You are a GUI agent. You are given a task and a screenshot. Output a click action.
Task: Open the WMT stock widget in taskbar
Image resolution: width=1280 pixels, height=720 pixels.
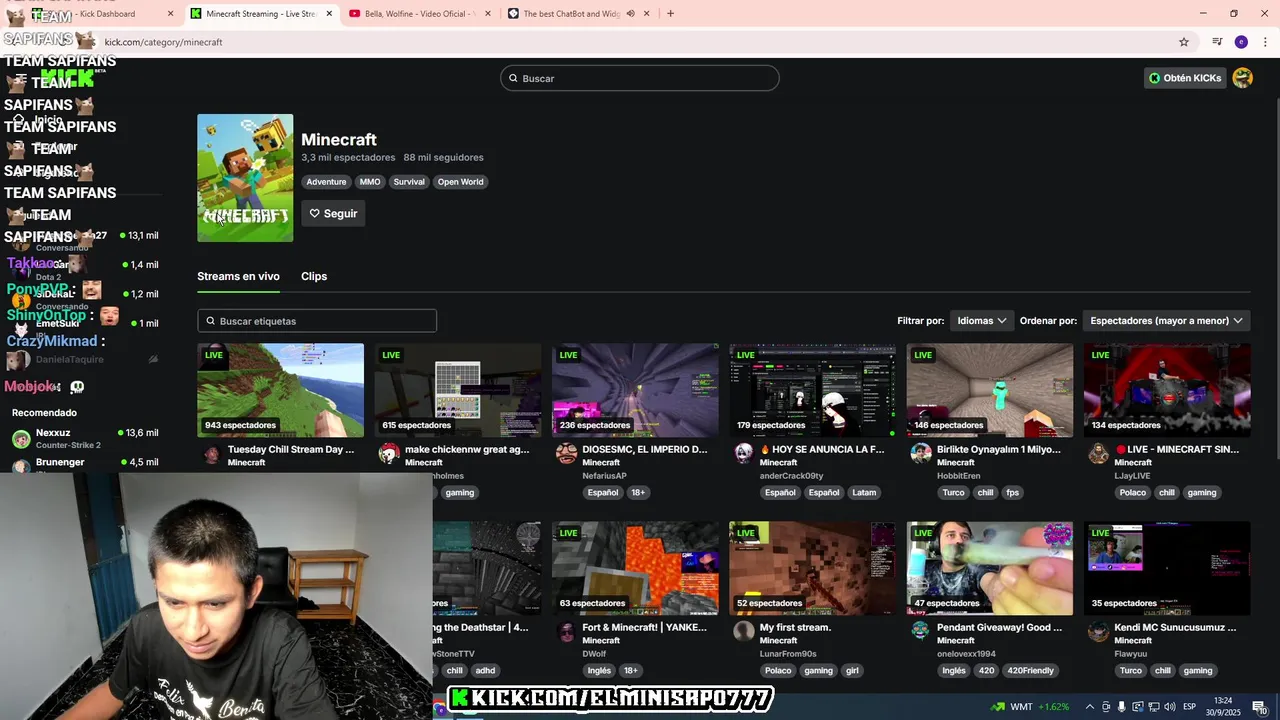point(1030,707)
